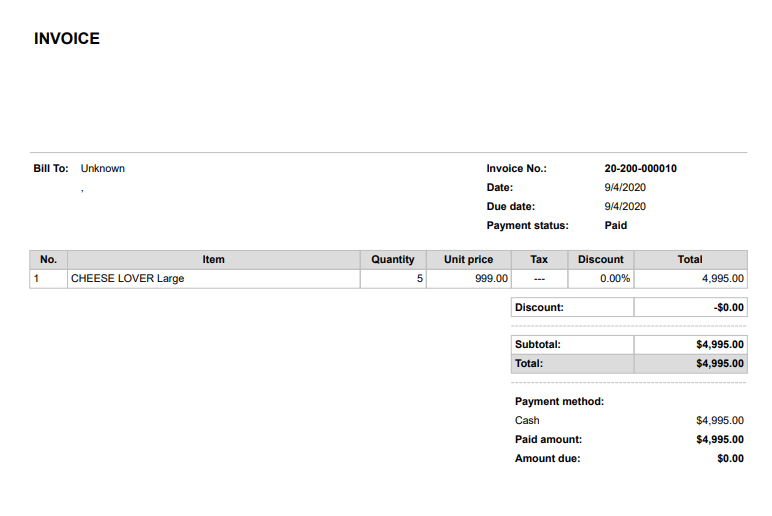Click the -$0.00 discount summary value
Image resolution: width=772 pixels, height=516 pixels.
click(728, 307)
